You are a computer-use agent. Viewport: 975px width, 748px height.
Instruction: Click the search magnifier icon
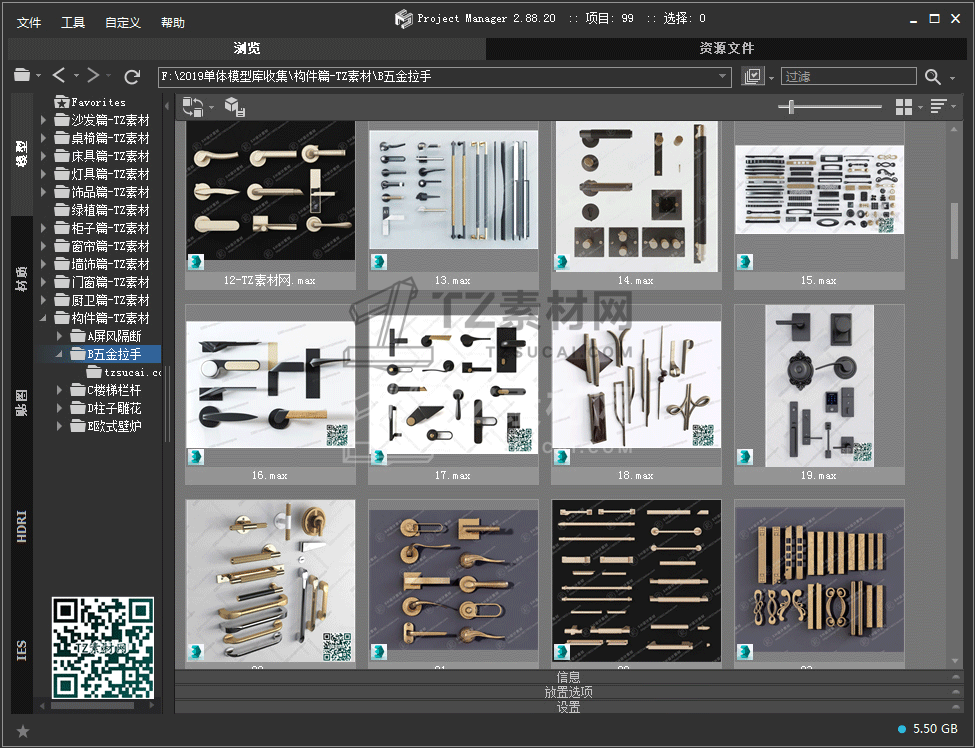point(933,77)
